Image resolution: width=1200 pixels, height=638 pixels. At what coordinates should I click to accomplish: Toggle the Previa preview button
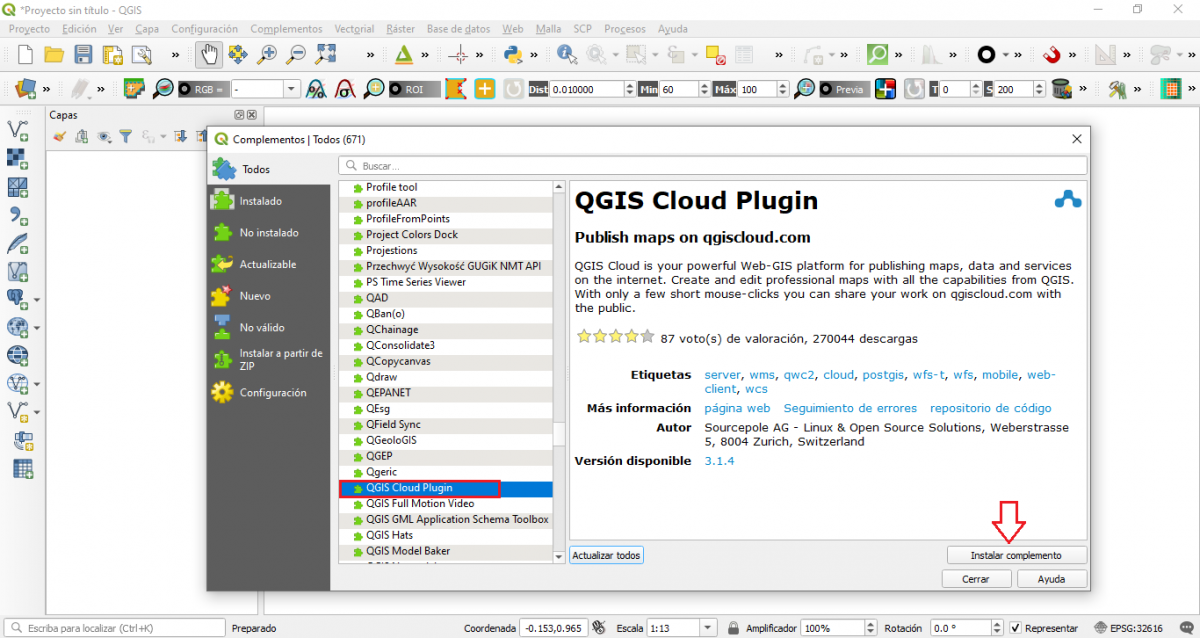tap(844, 88)
